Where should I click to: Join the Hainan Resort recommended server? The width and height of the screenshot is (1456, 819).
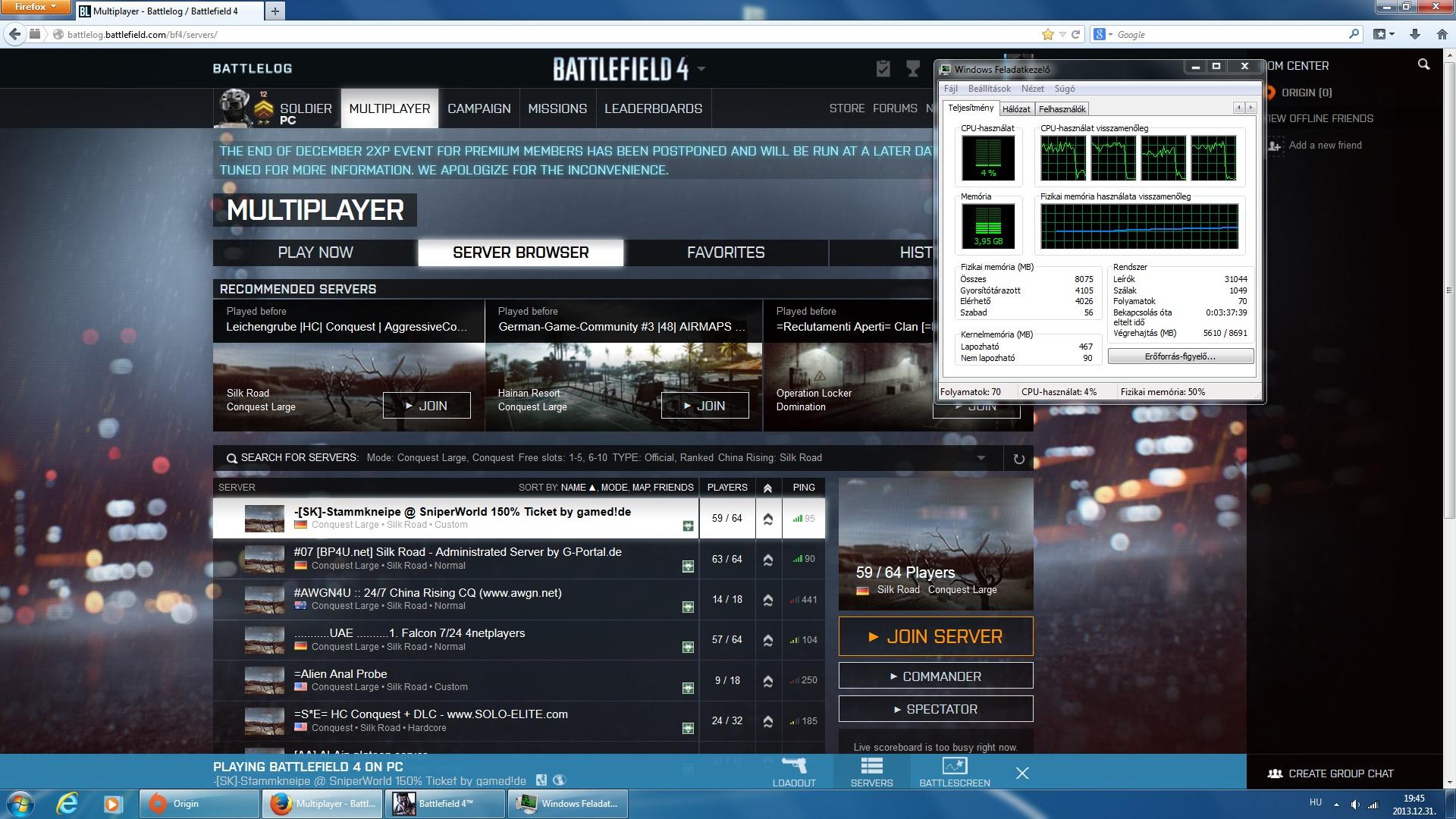(x=704, y=406)
